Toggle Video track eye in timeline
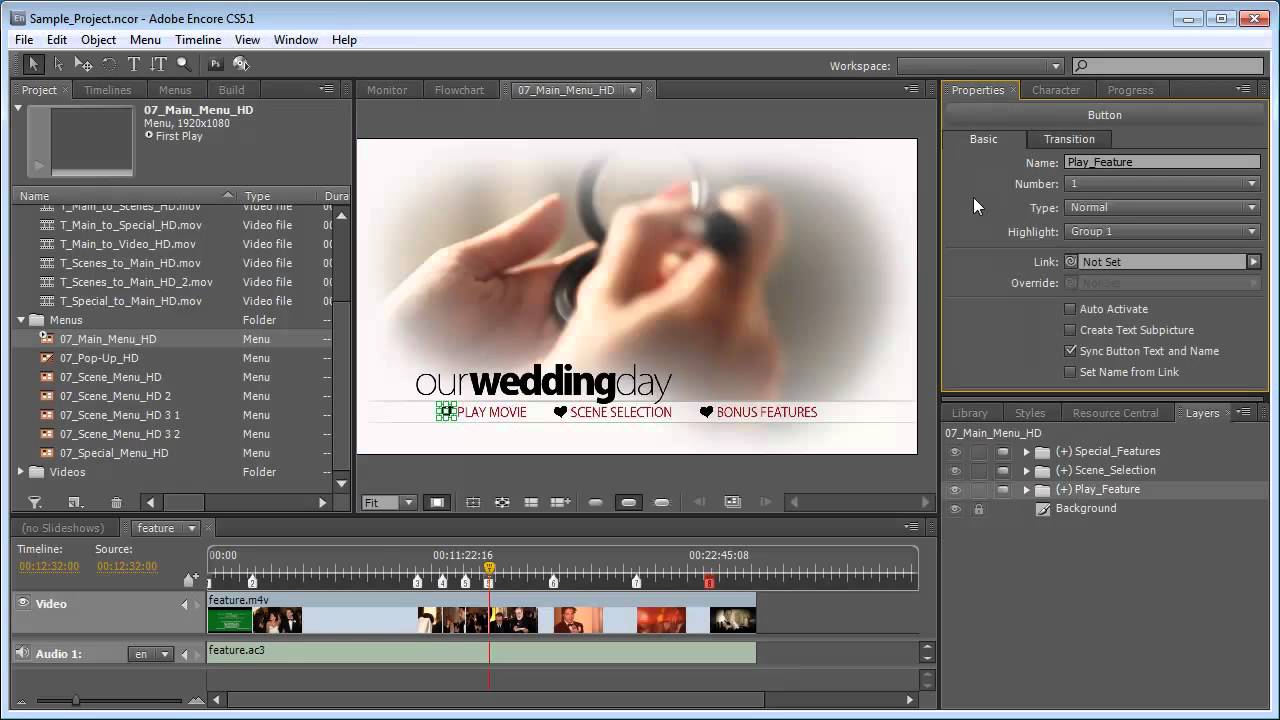The image size is (1280, 720). [23, 603]
